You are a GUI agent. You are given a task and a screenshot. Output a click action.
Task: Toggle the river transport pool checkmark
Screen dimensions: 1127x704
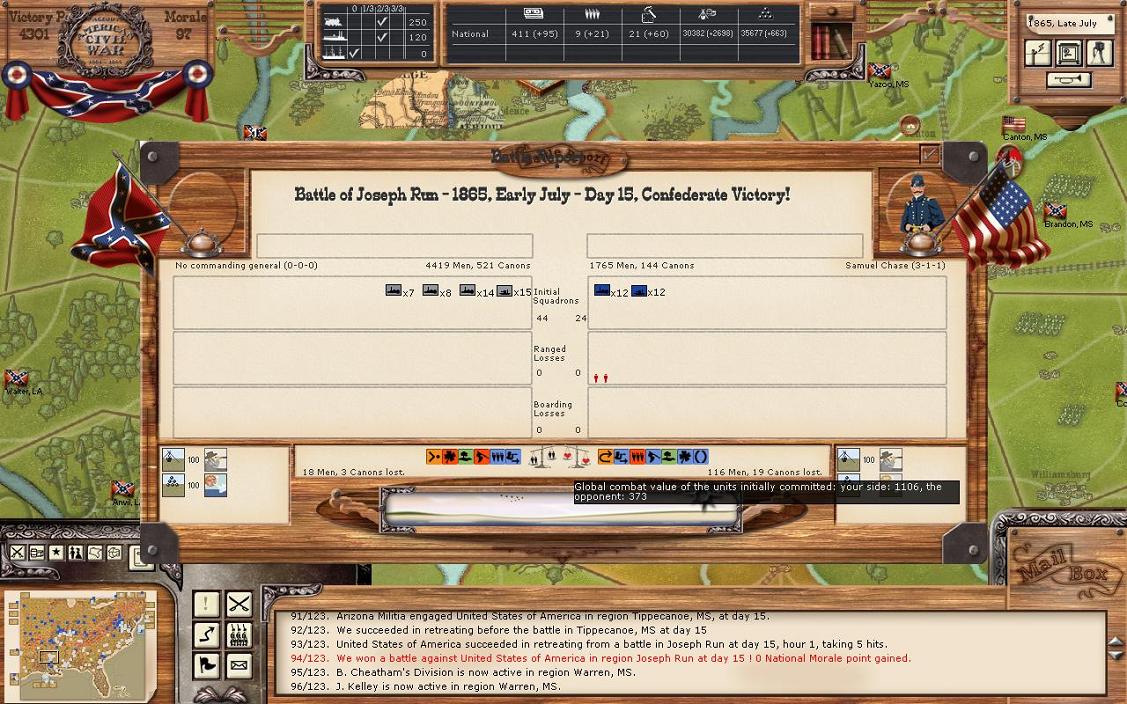(381, 38)
